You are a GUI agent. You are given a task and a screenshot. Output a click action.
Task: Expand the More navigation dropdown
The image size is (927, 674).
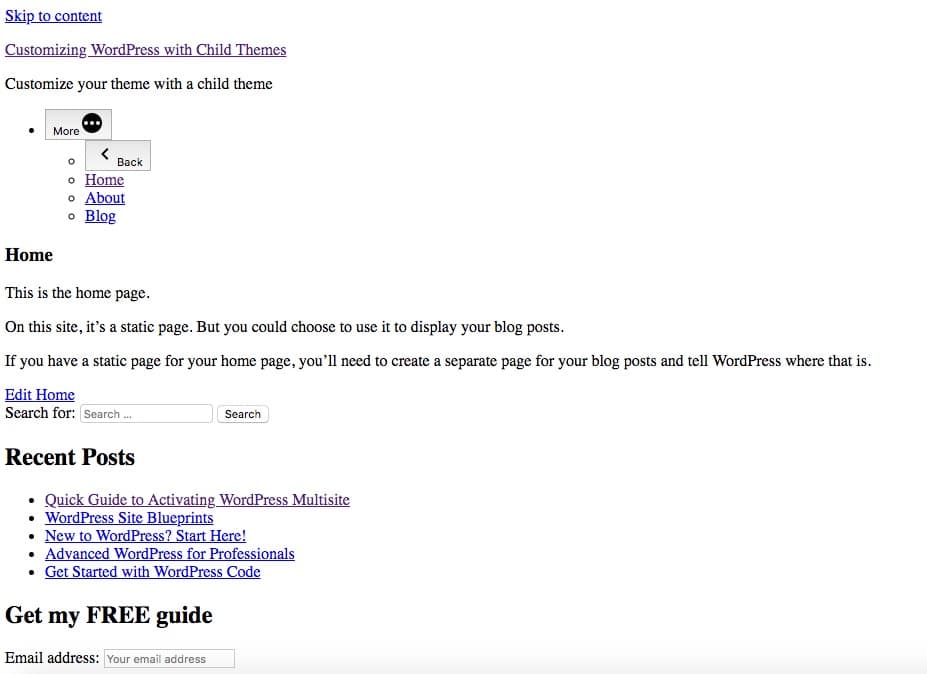point(77,124)
